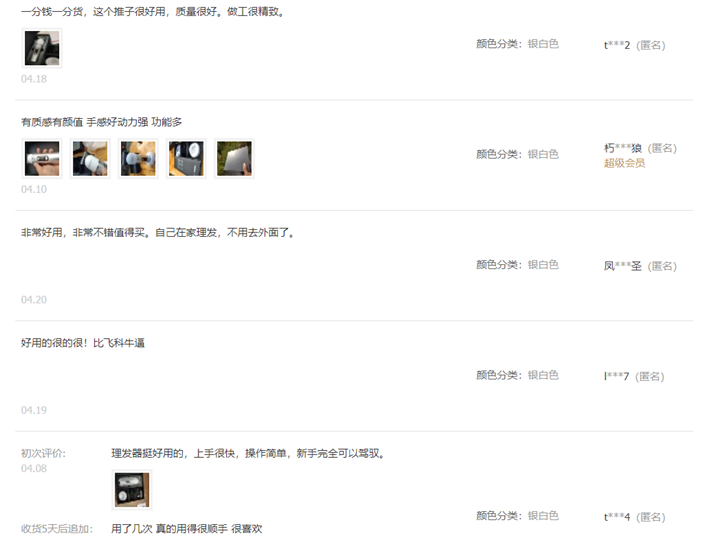726x546 pixels.
Task: Open first photo of hand-held clipper review
Action: 42,158
